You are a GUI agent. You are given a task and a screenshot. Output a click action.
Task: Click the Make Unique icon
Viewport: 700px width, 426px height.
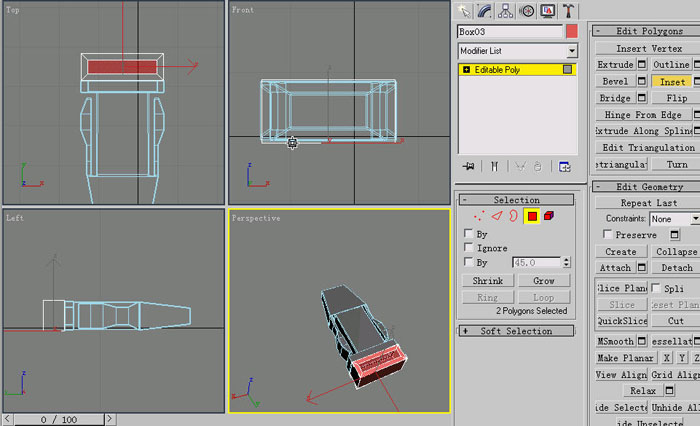click(x=520, y=167)
